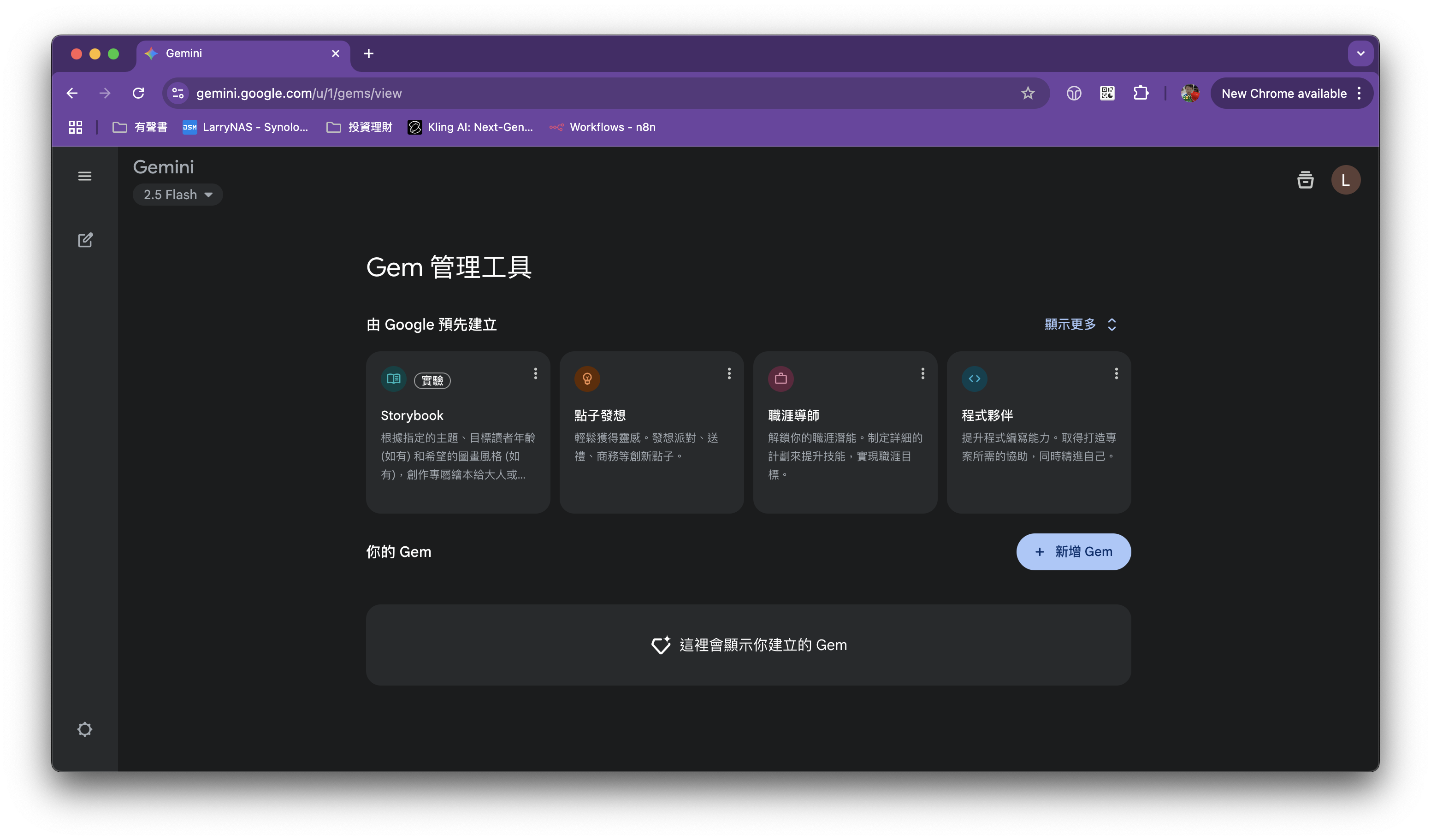Image resolution: width=1431 pixels, height=840 pixels.
Task: Open Chrome three-dot menu beside update notice
Action: click(1359, 93)
